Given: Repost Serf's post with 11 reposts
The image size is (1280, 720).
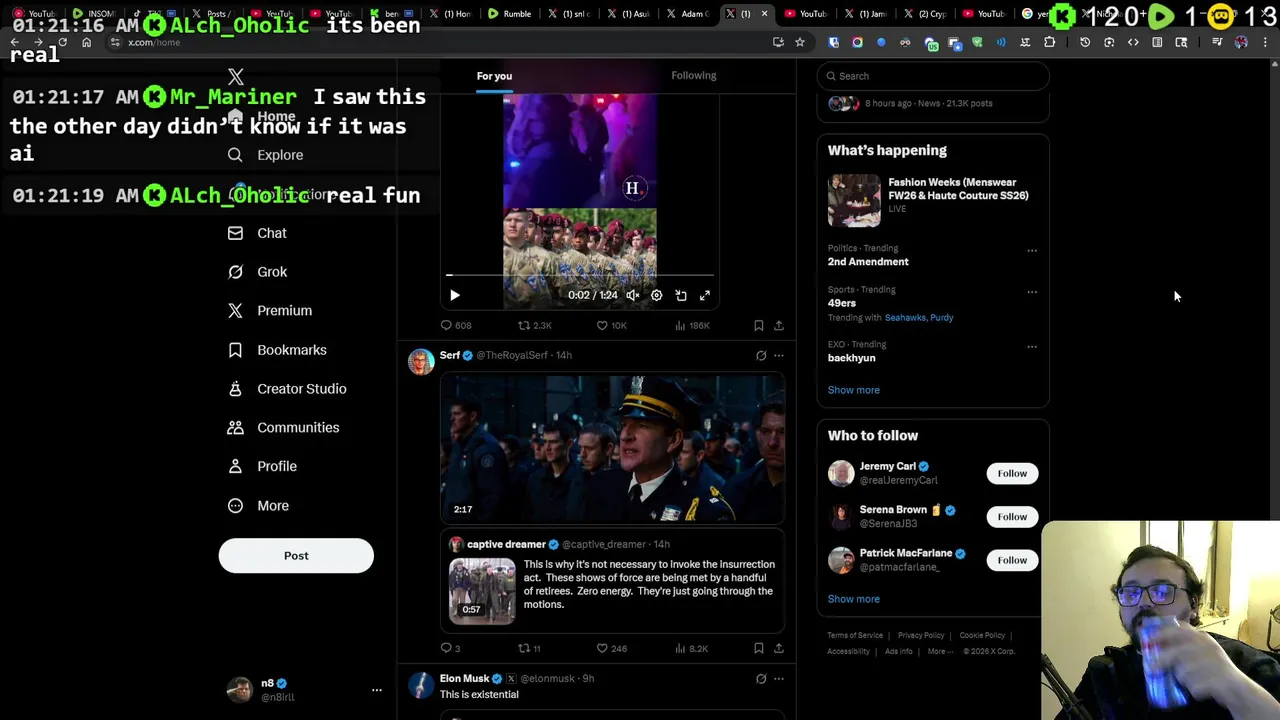Looking at the screenshot, I should point(529,648).
